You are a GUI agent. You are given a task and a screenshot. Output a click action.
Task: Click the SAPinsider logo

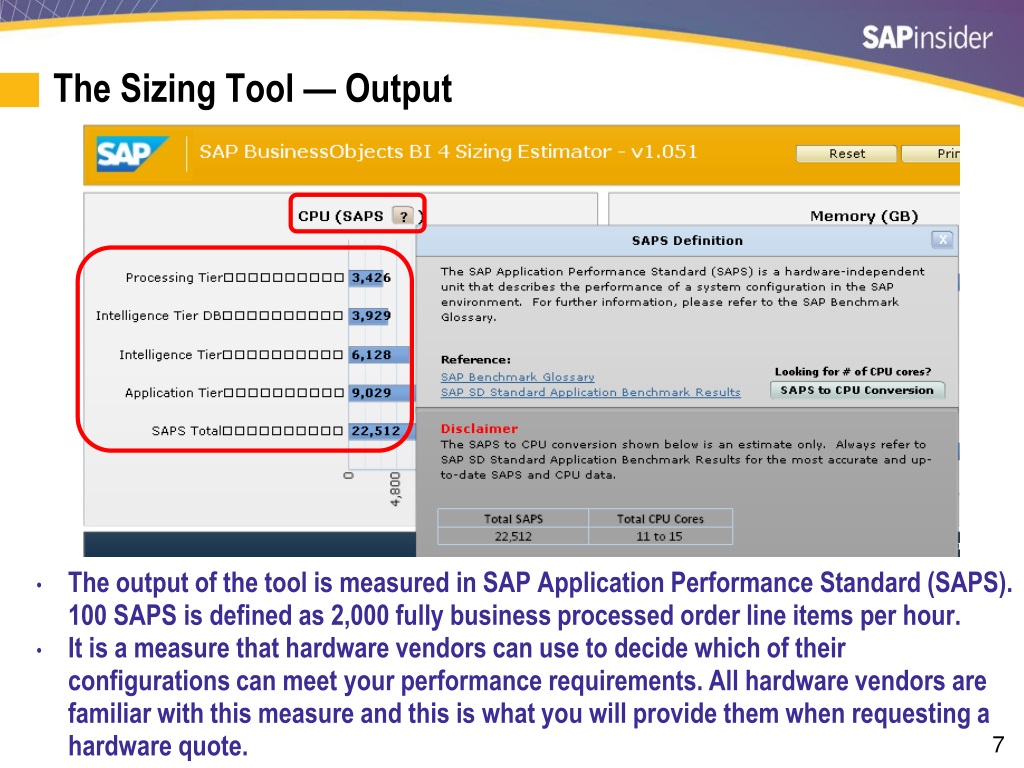coord(927,37)
